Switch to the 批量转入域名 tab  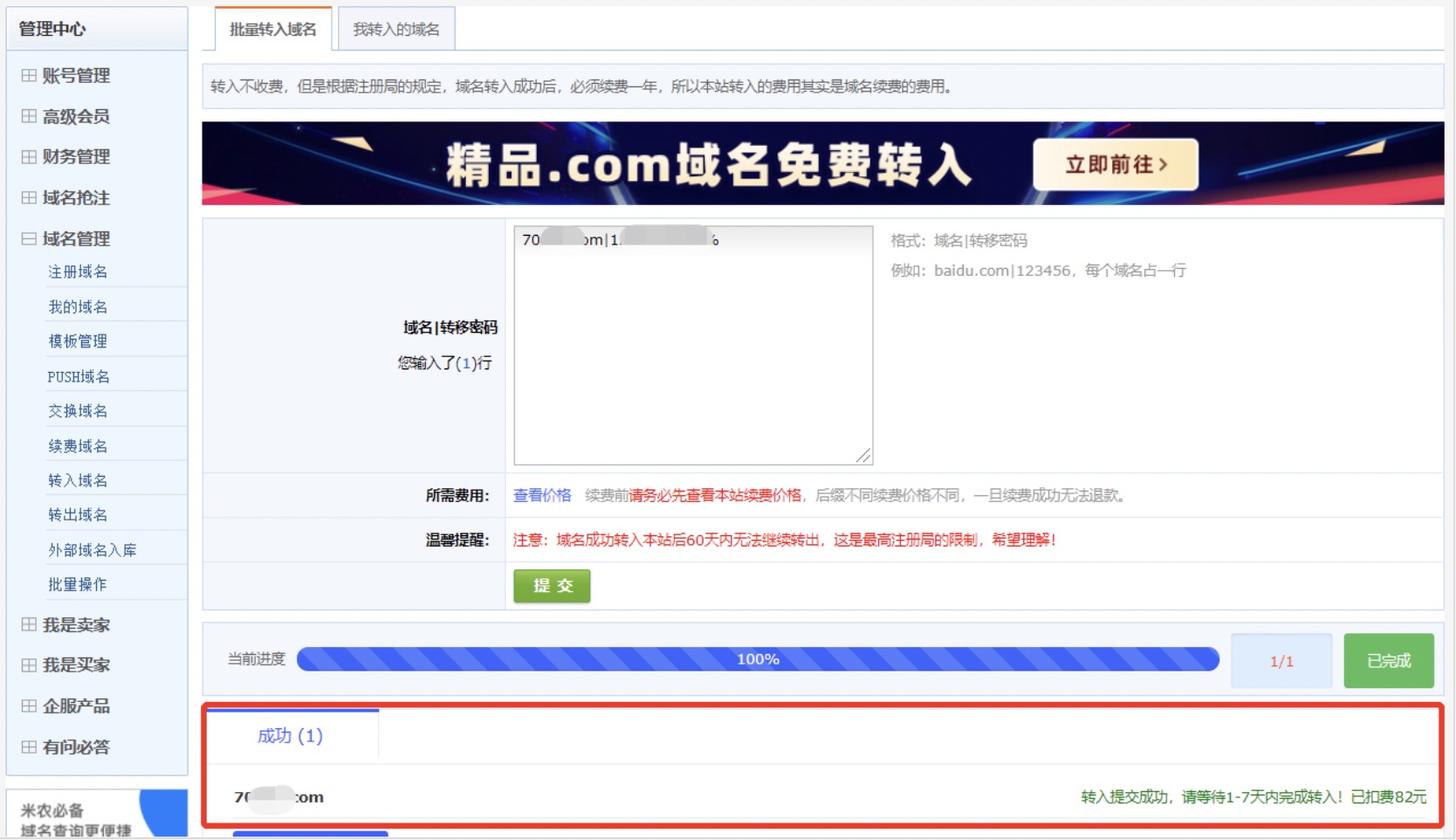point(273,29)
